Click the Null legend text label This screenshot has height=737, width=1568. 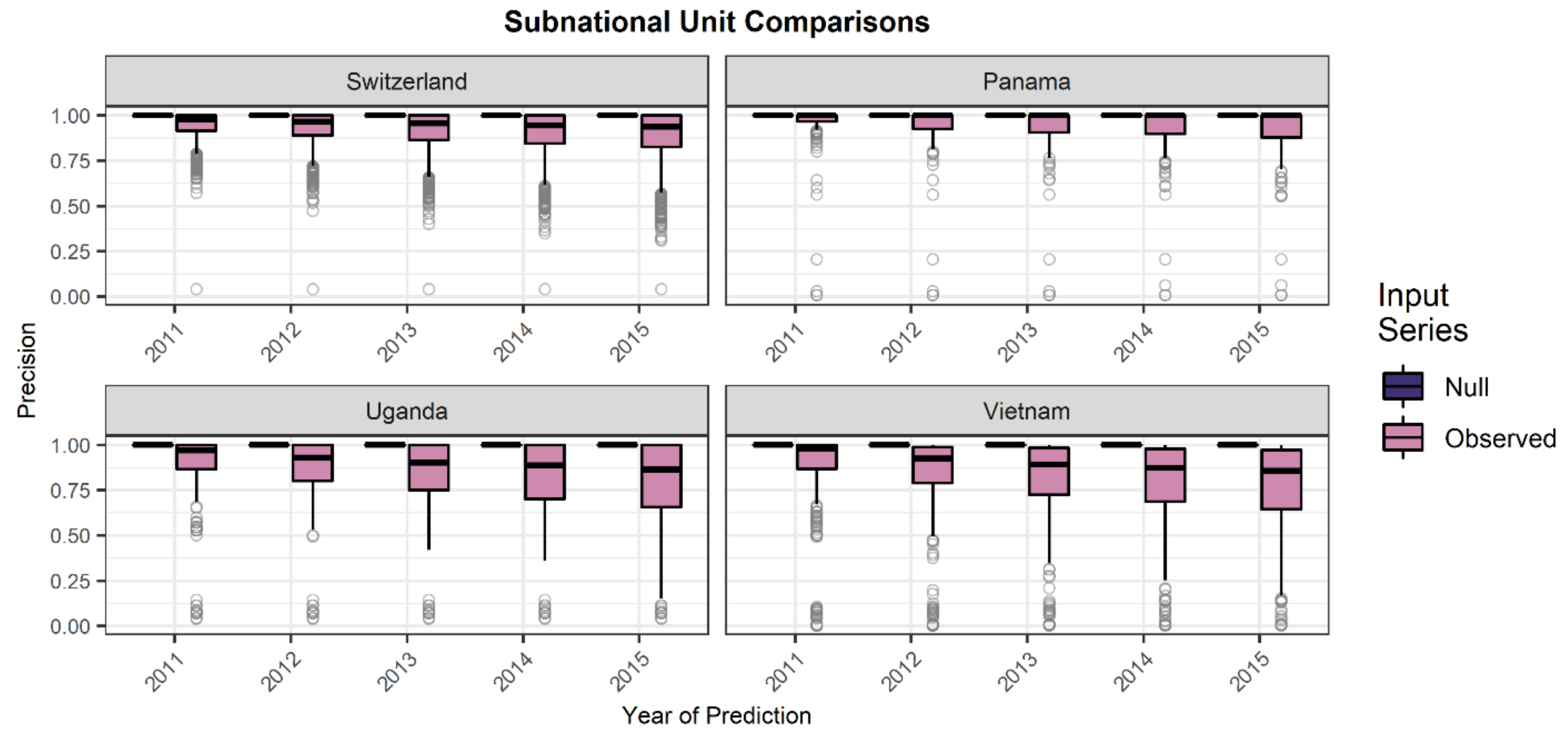pos(1467,387)
